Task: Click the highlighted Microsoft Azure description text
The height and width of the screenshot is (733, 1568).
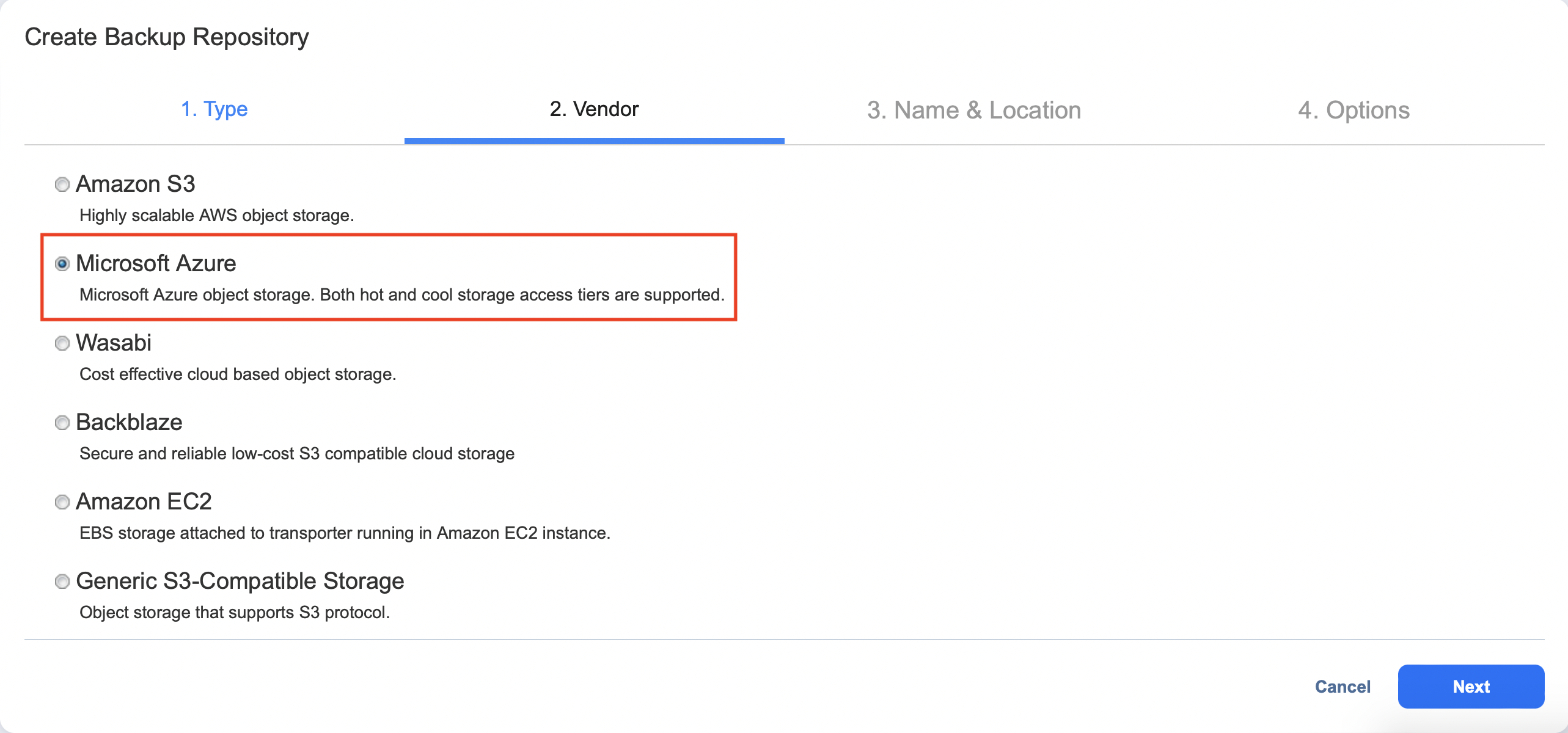Action: pos(401,294)
